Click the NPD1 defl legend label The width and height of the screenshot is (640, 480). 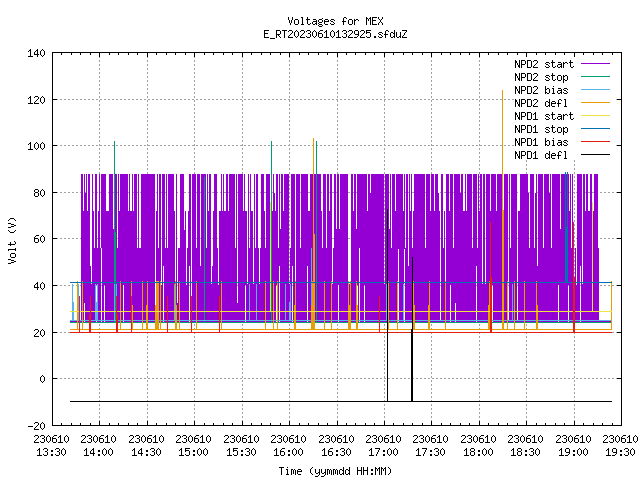pyautogui.click(x=541, y=156)
